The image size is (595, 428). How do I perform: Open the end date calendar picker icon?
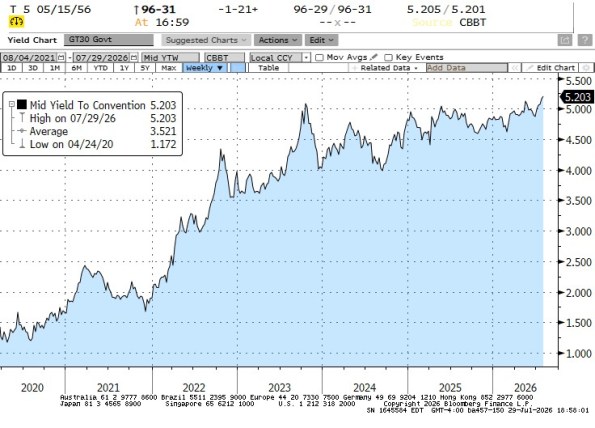coord(134,58)
